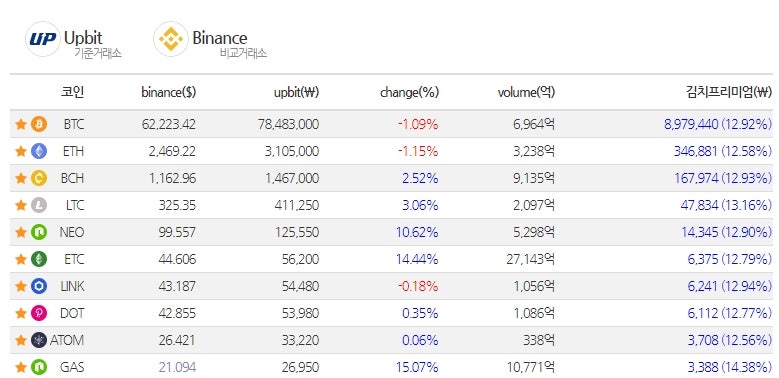Sort by the binance($) column header
The height and width of the screenshot is (378, 779).
[168, 92]
